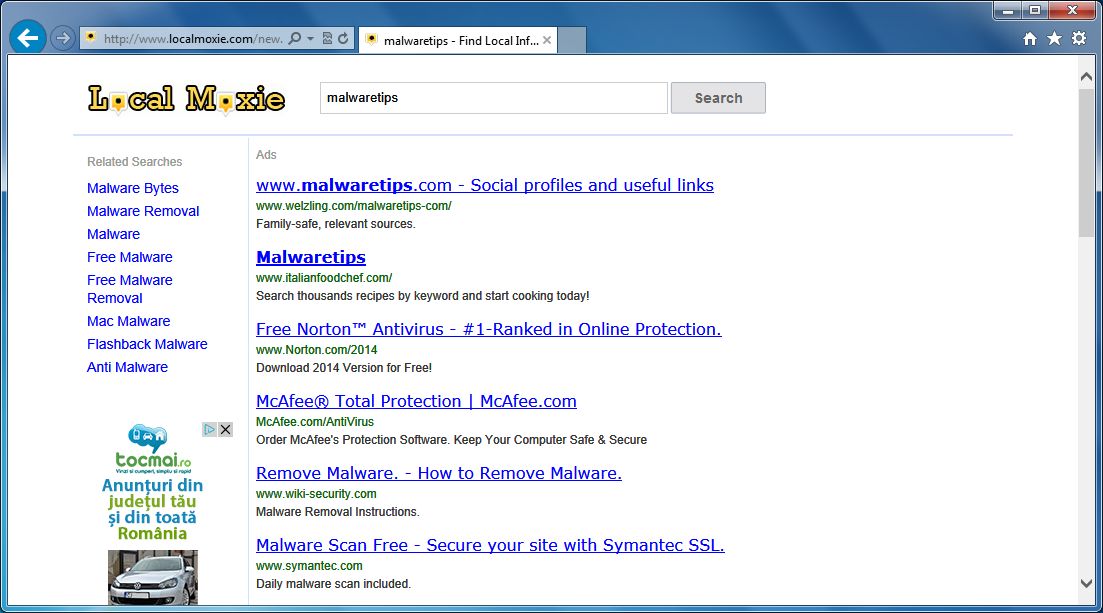The width and height of the screenshot is (1103, 613).
Task: Open the plain Malware related search
Action: 113,234
